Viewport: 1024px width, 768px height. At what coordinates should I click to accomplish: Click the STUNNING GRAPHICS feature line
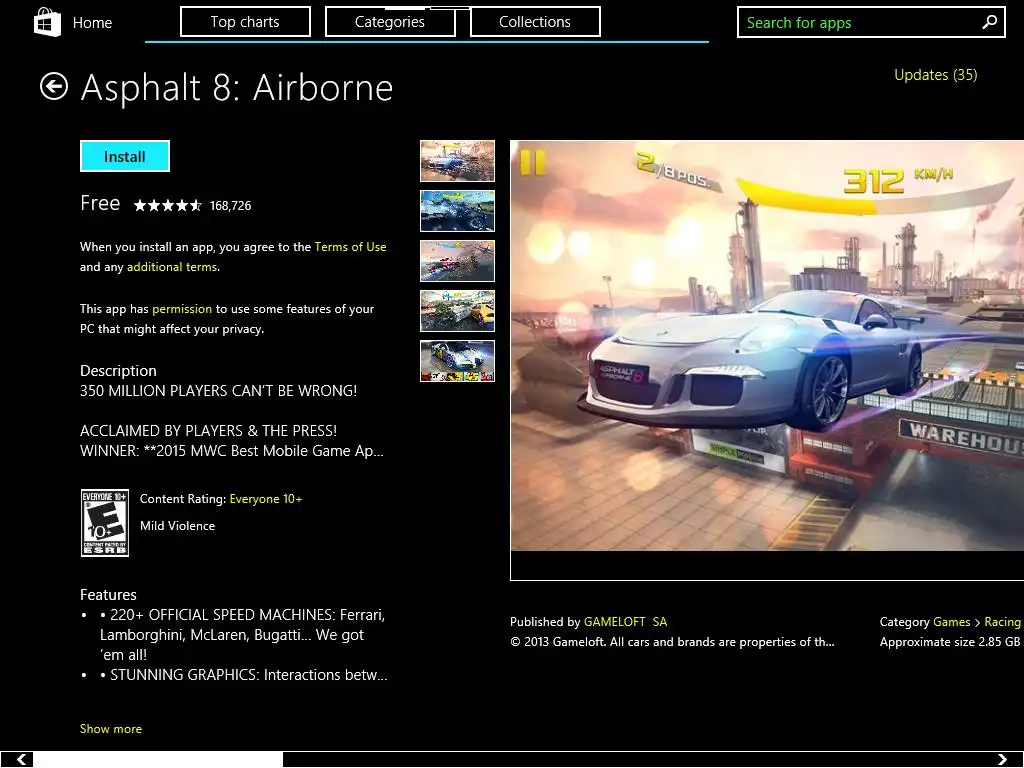(244, 675)
